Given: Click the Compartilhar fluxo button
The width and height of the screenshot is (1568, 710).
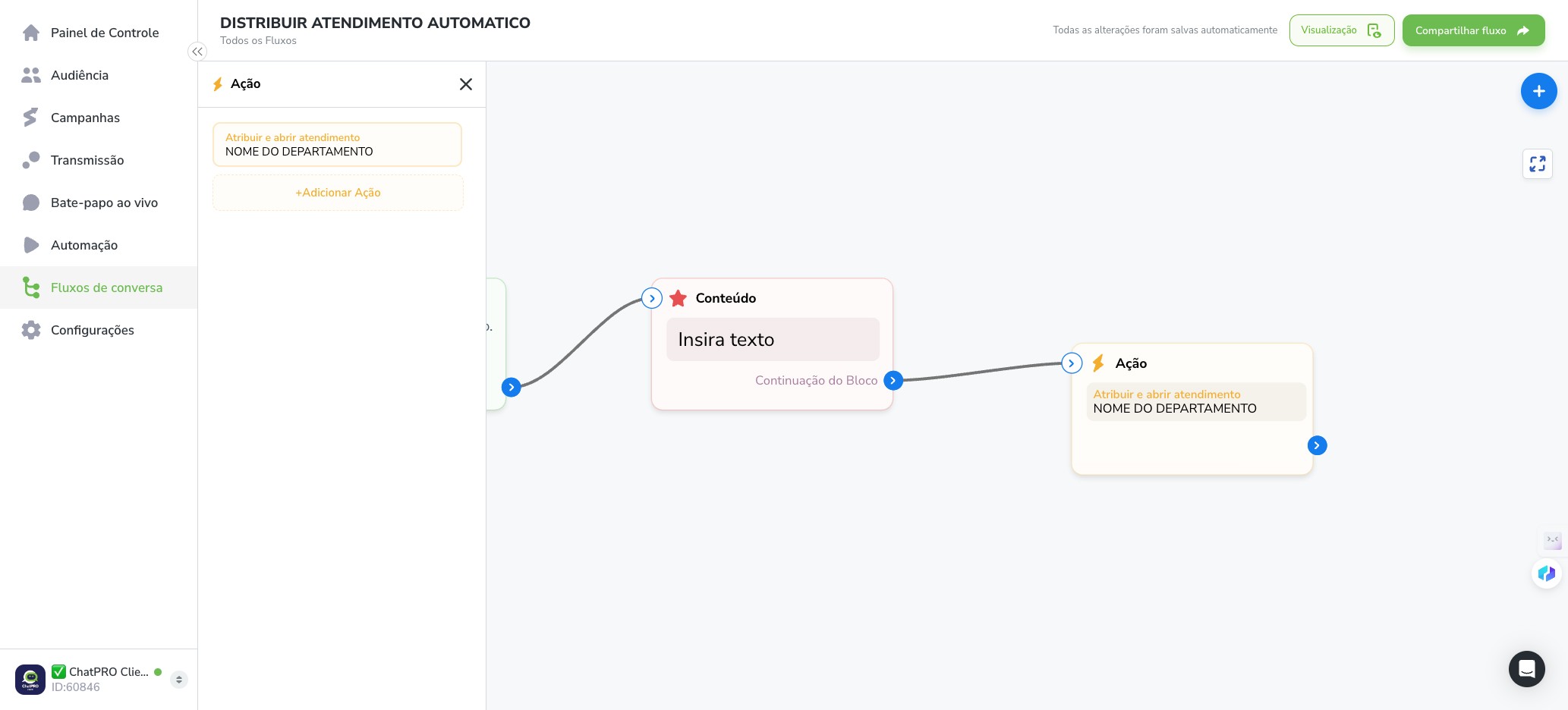Looking at the screenshot, I should pyautogui.click(x=1473, y=30).
